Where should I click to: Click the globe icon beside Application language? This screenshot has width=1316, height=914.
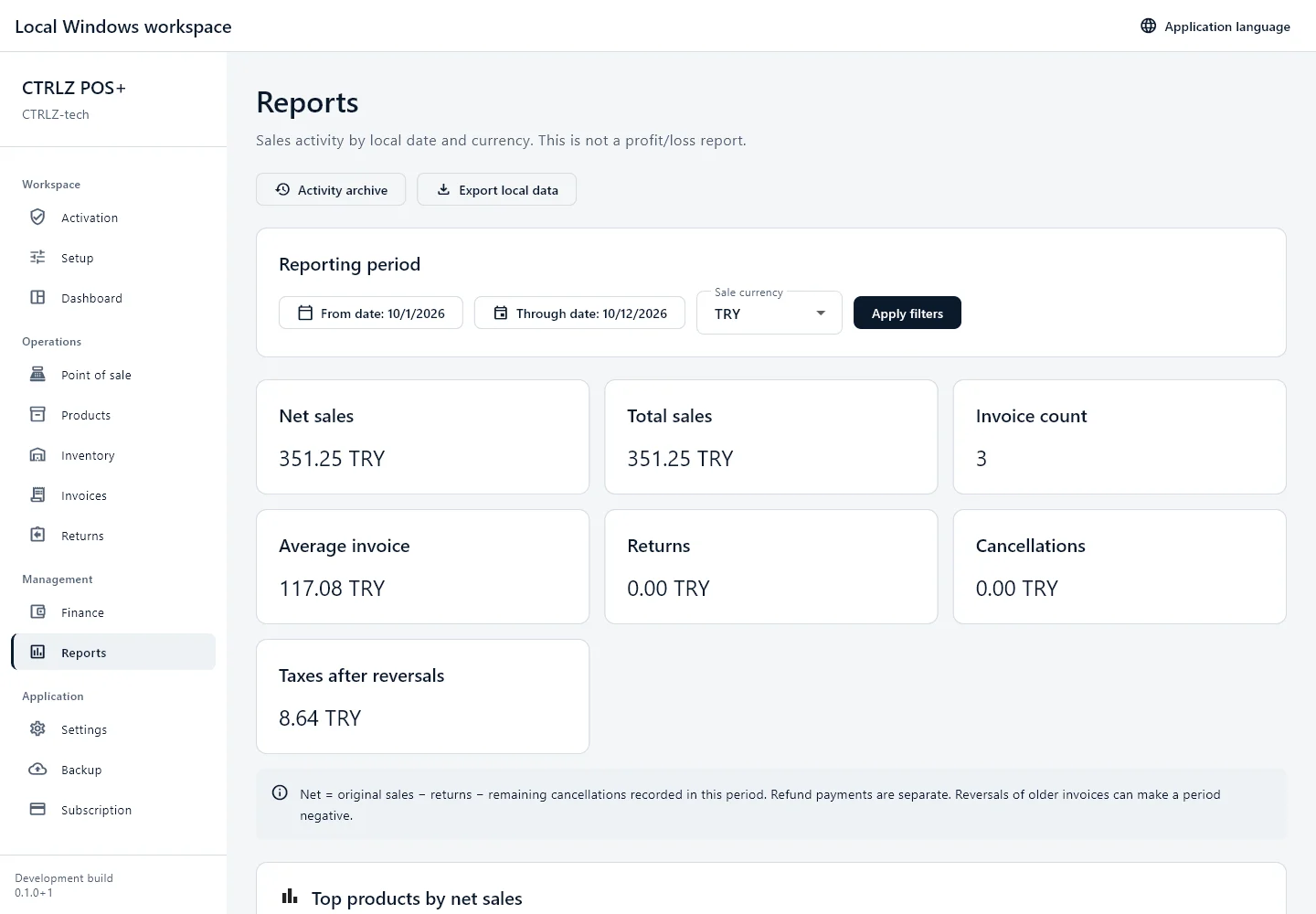click(1149, 27)
